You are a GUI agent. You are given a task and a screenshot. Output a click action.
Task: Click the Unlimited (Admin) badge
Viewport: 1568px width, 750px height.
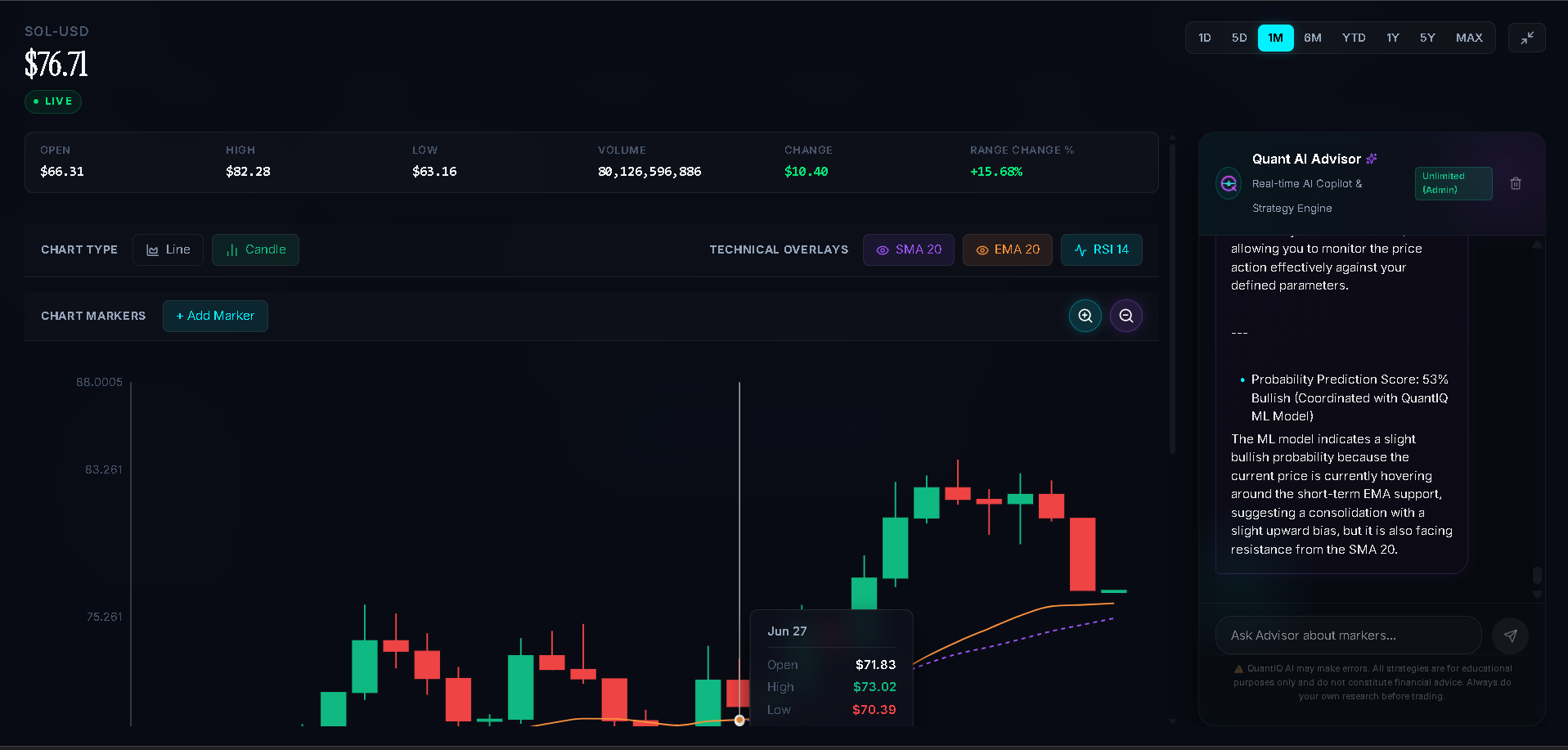pos(1453,183)
